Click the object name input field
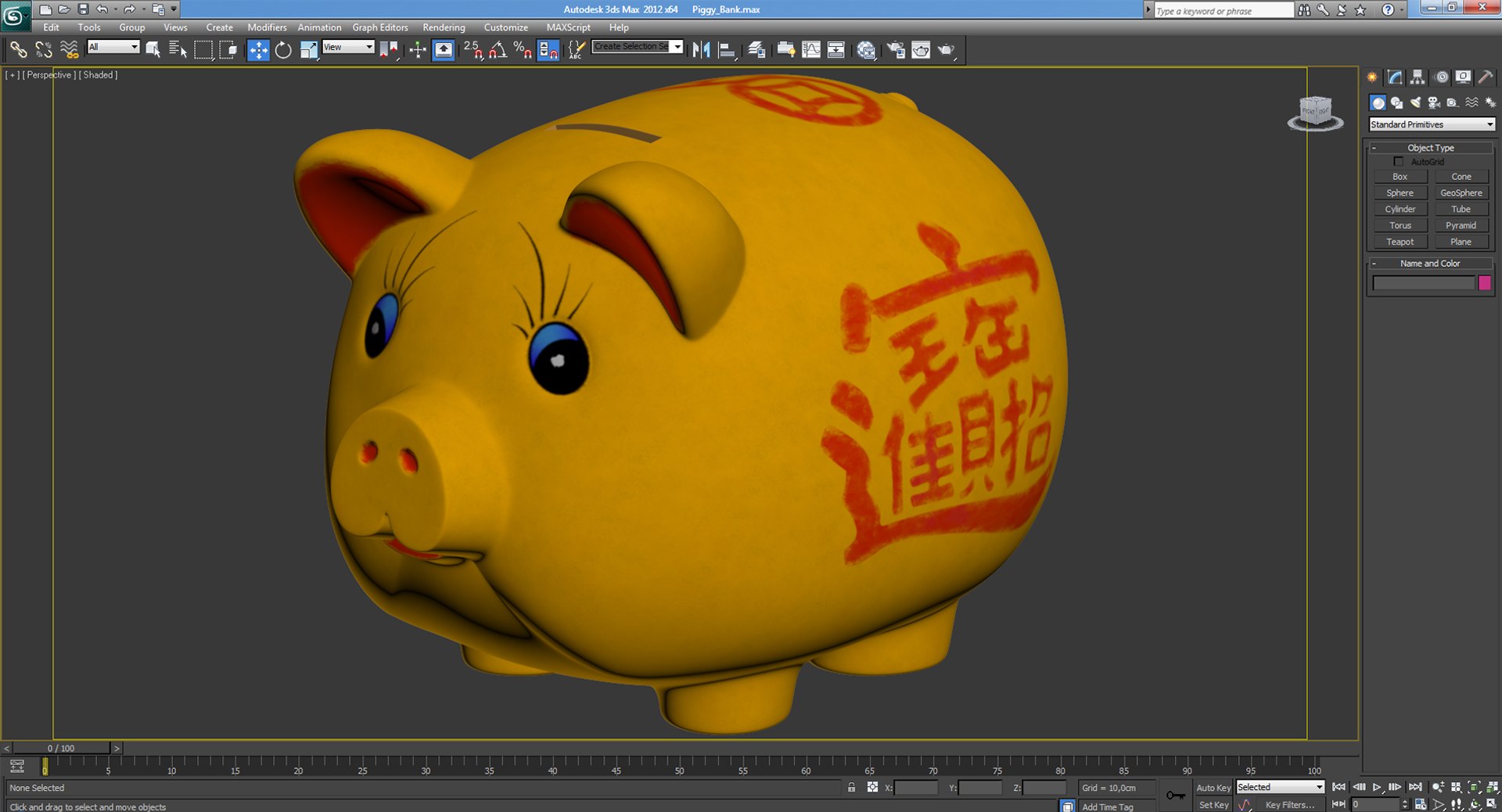This screenshot has height=812, width=1502. coord(1424,283)
